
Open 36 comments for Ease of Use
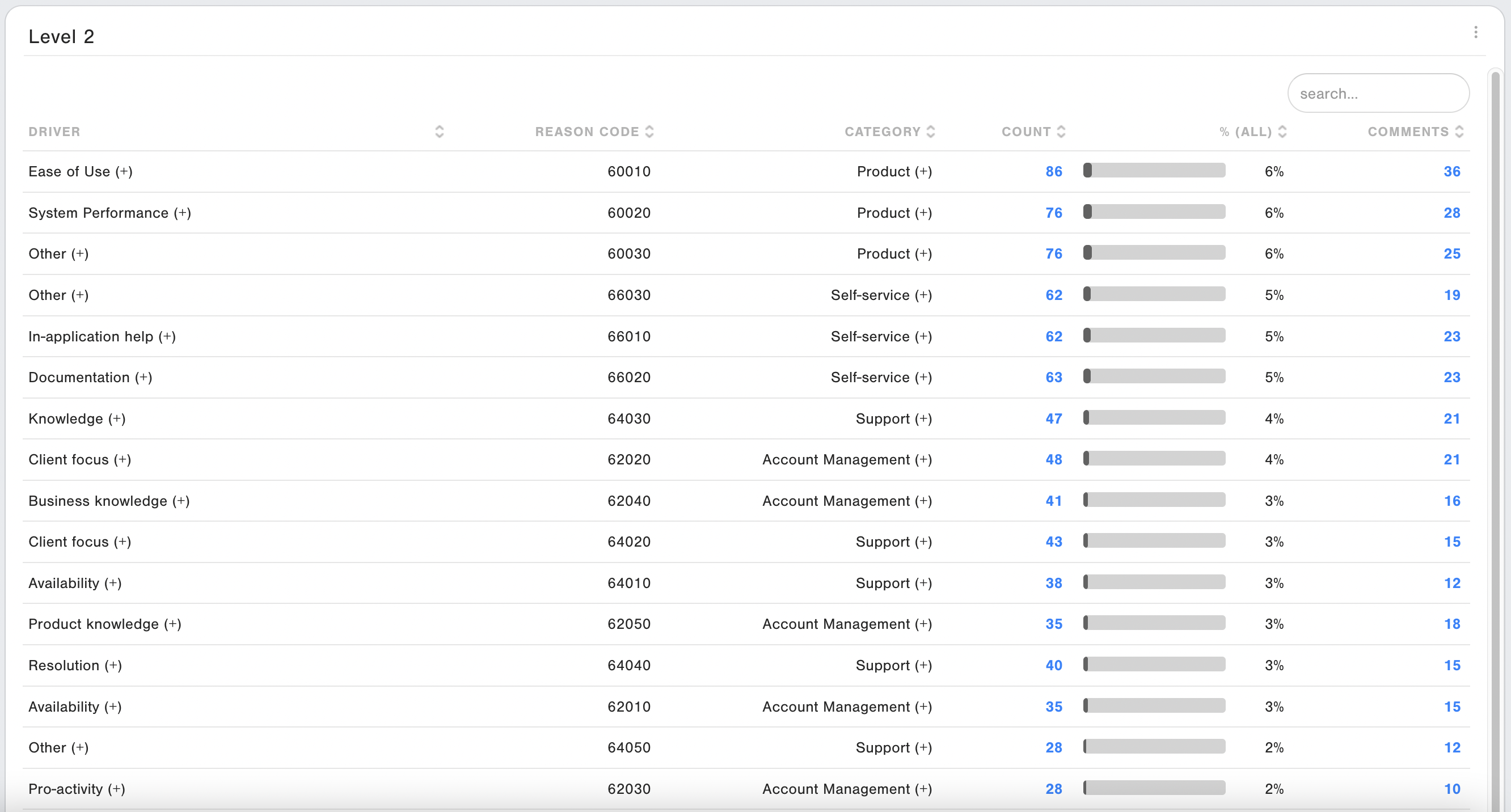(1452, 171)
